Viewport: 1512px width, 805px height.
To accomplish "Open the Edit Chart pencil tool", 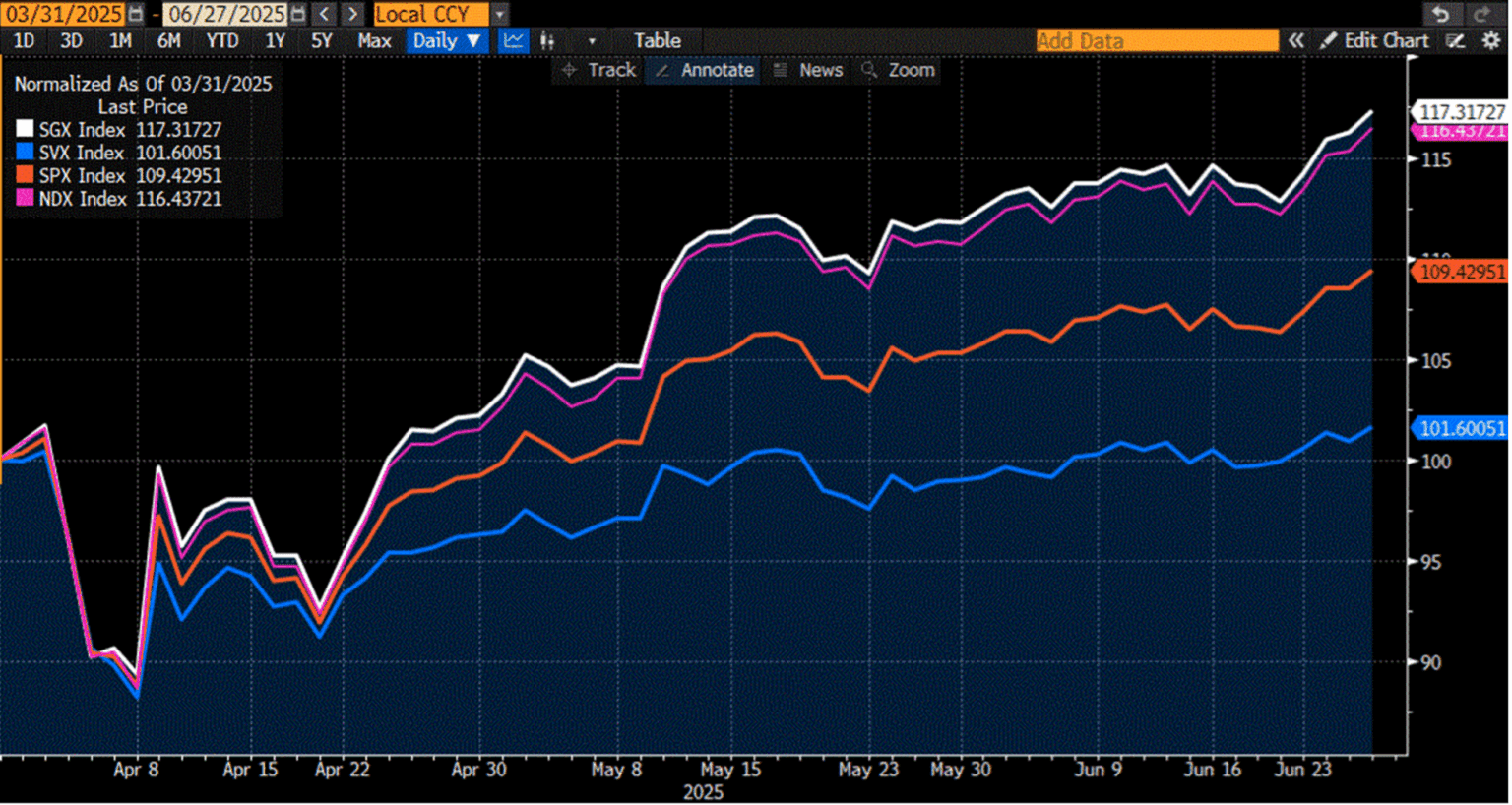I will tap(1386, 41).
